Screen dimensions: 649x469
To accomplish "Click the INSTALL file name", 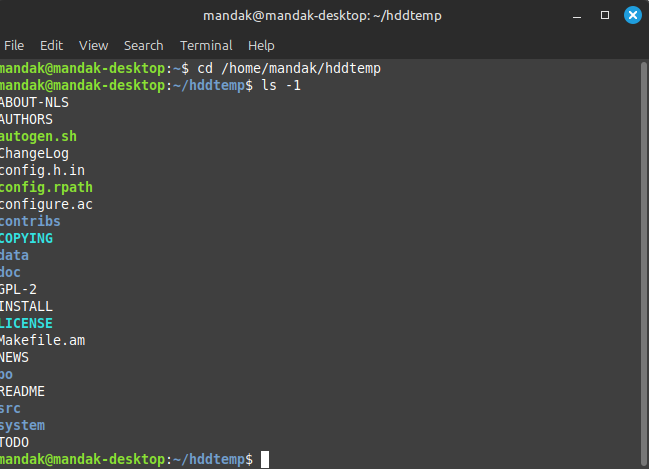I will (26, 306).
